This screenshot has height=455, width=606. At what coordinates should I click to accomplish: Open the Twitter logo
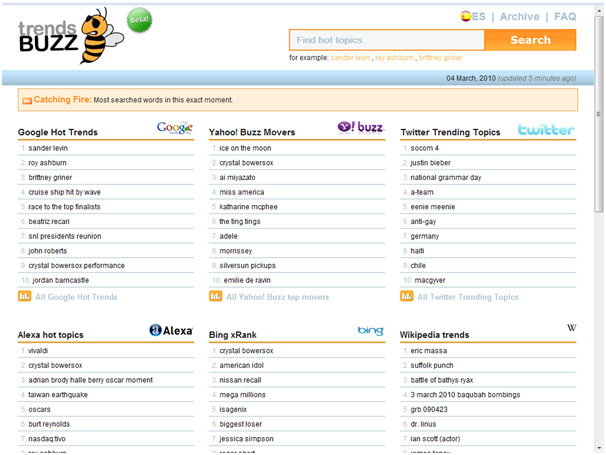(546, 130)
